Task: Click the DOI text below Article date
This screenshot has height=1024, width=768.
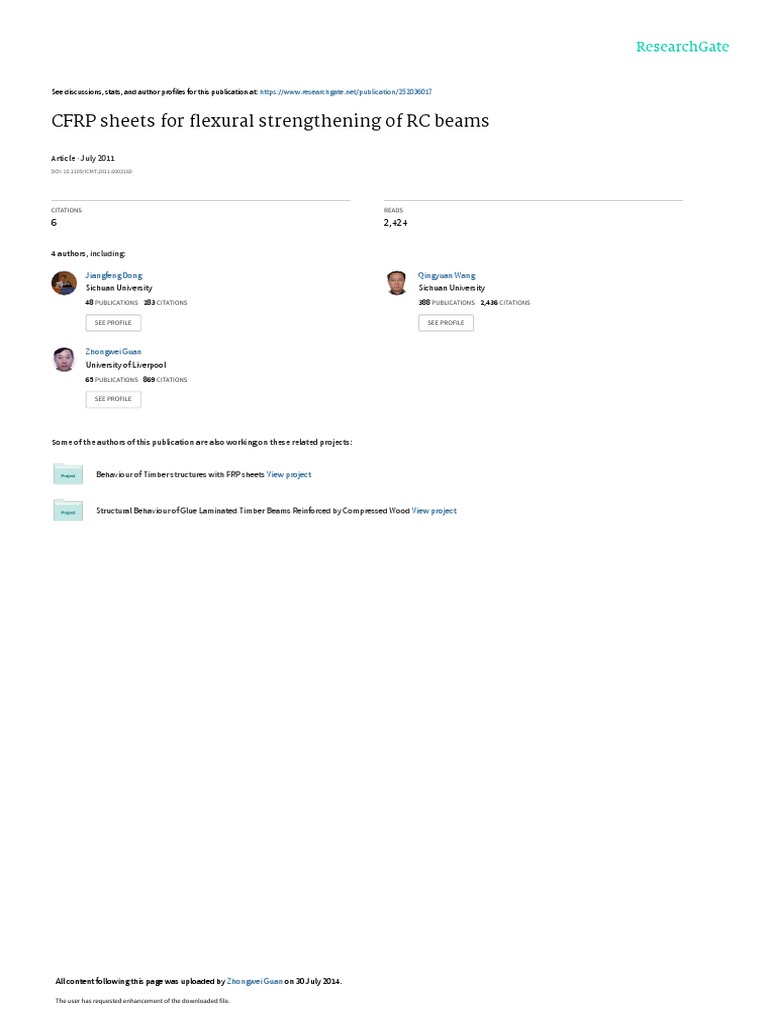Action: click(91, 172)
